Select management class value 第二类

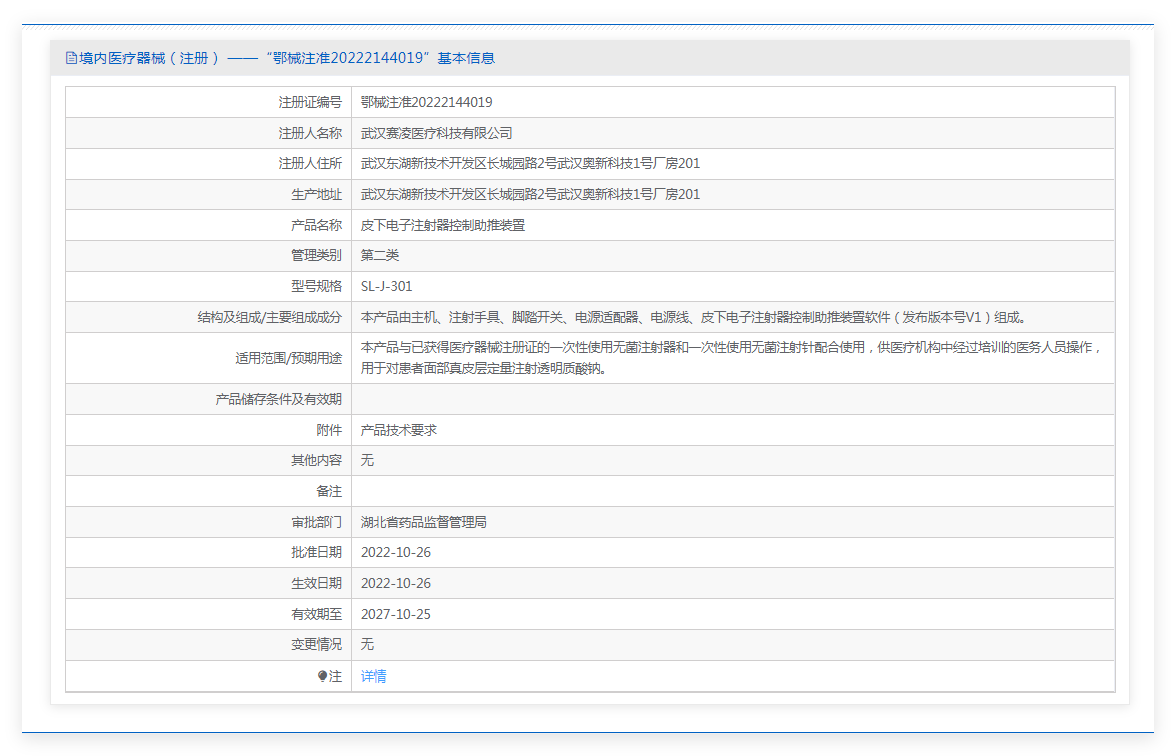380,256
